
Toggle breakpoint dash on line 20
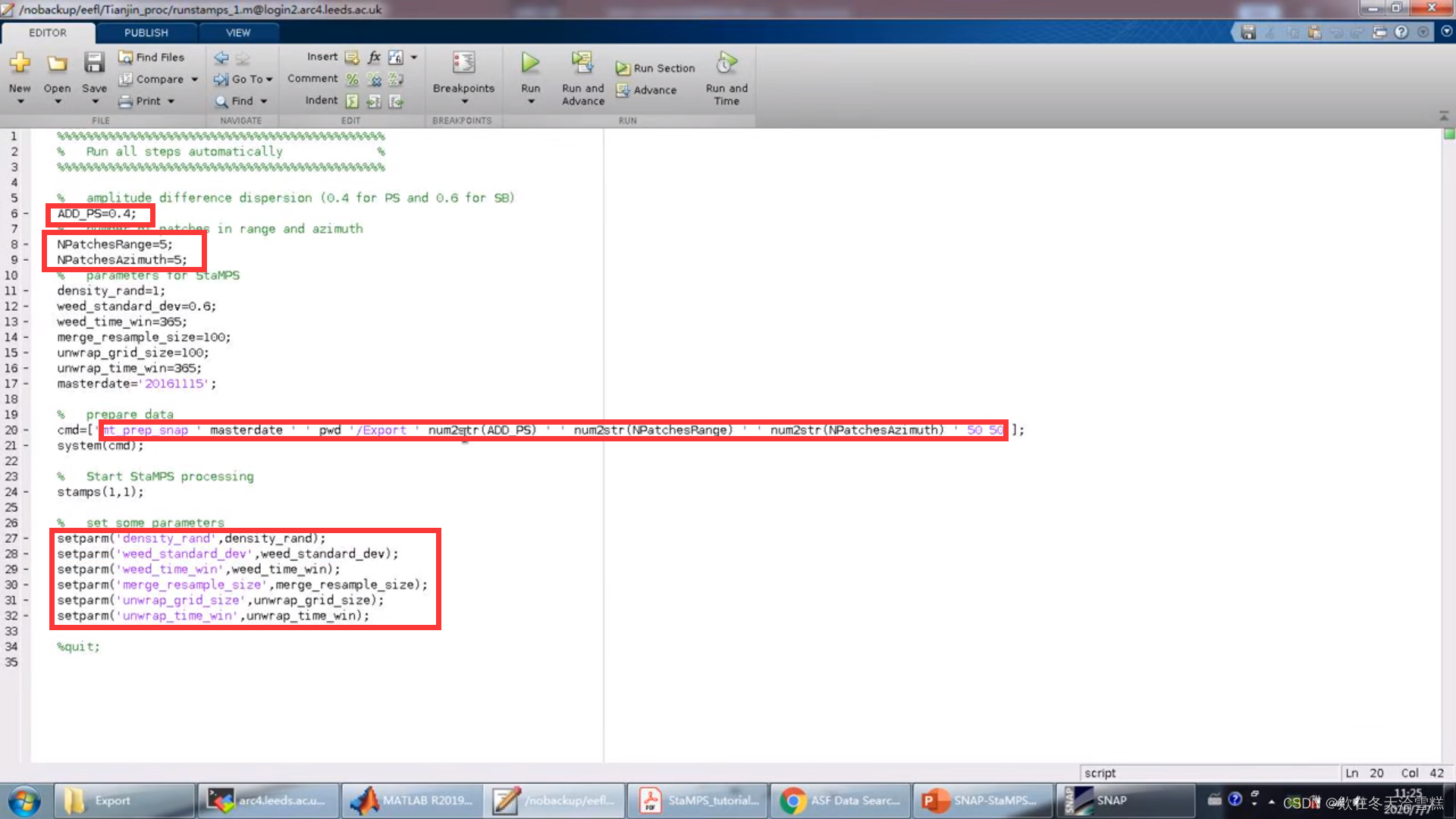[x=26, y=430]
